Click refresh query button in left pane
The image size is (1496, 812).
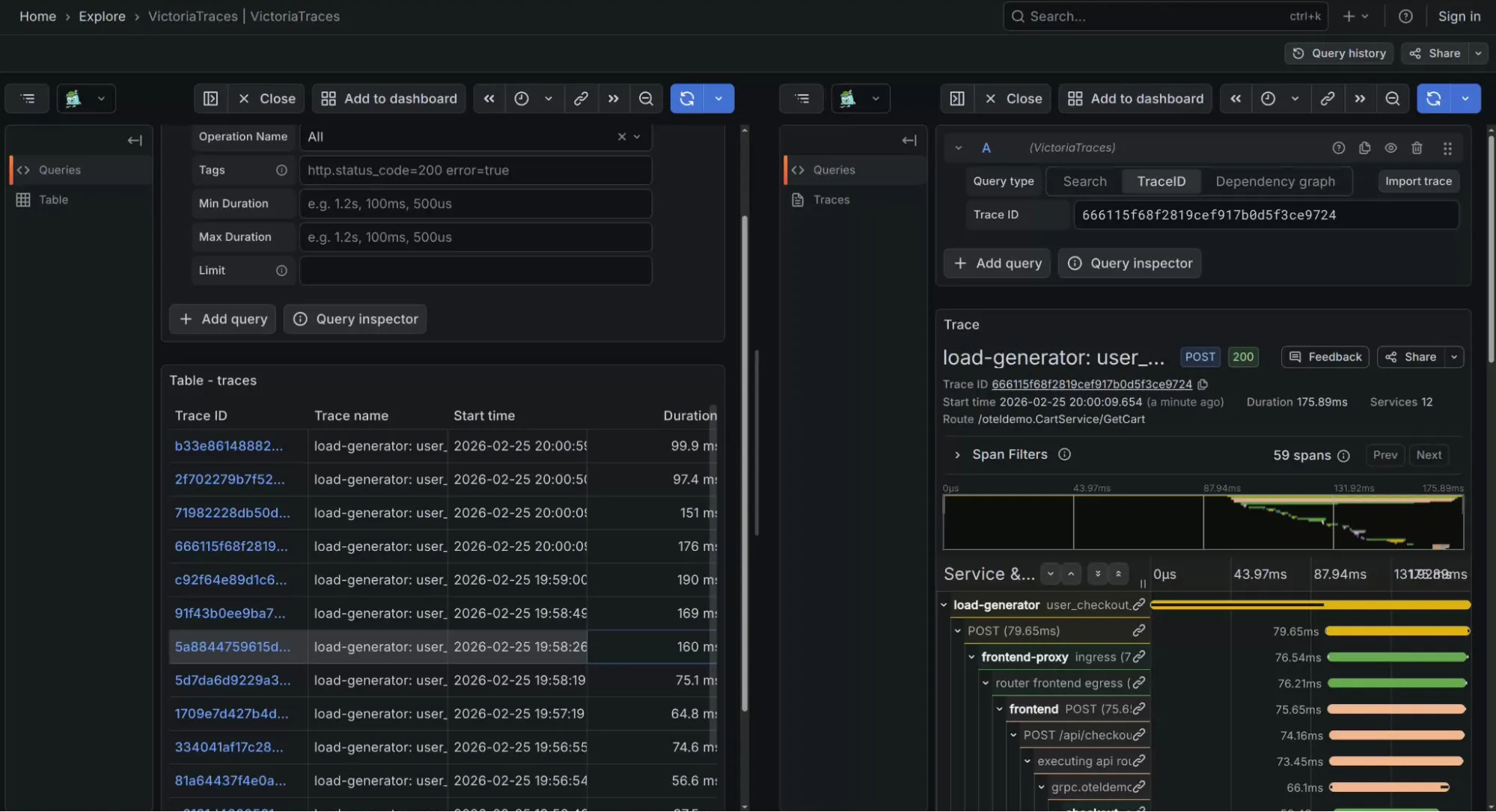(x=687, y=99)
